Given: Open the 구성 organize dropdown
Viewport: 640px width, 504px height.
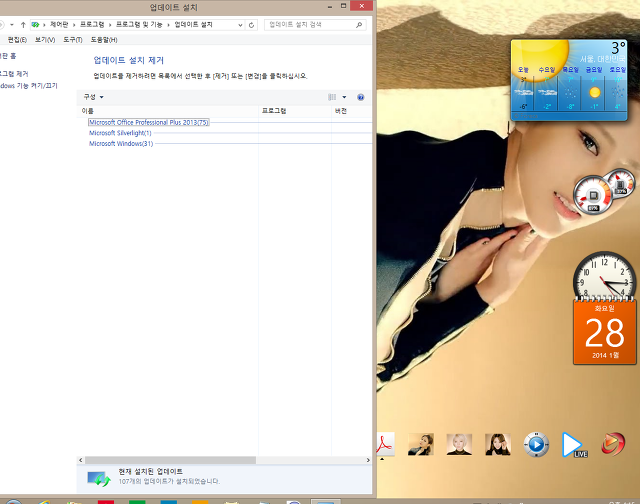Looking at the screenshot, I should 93,97.
